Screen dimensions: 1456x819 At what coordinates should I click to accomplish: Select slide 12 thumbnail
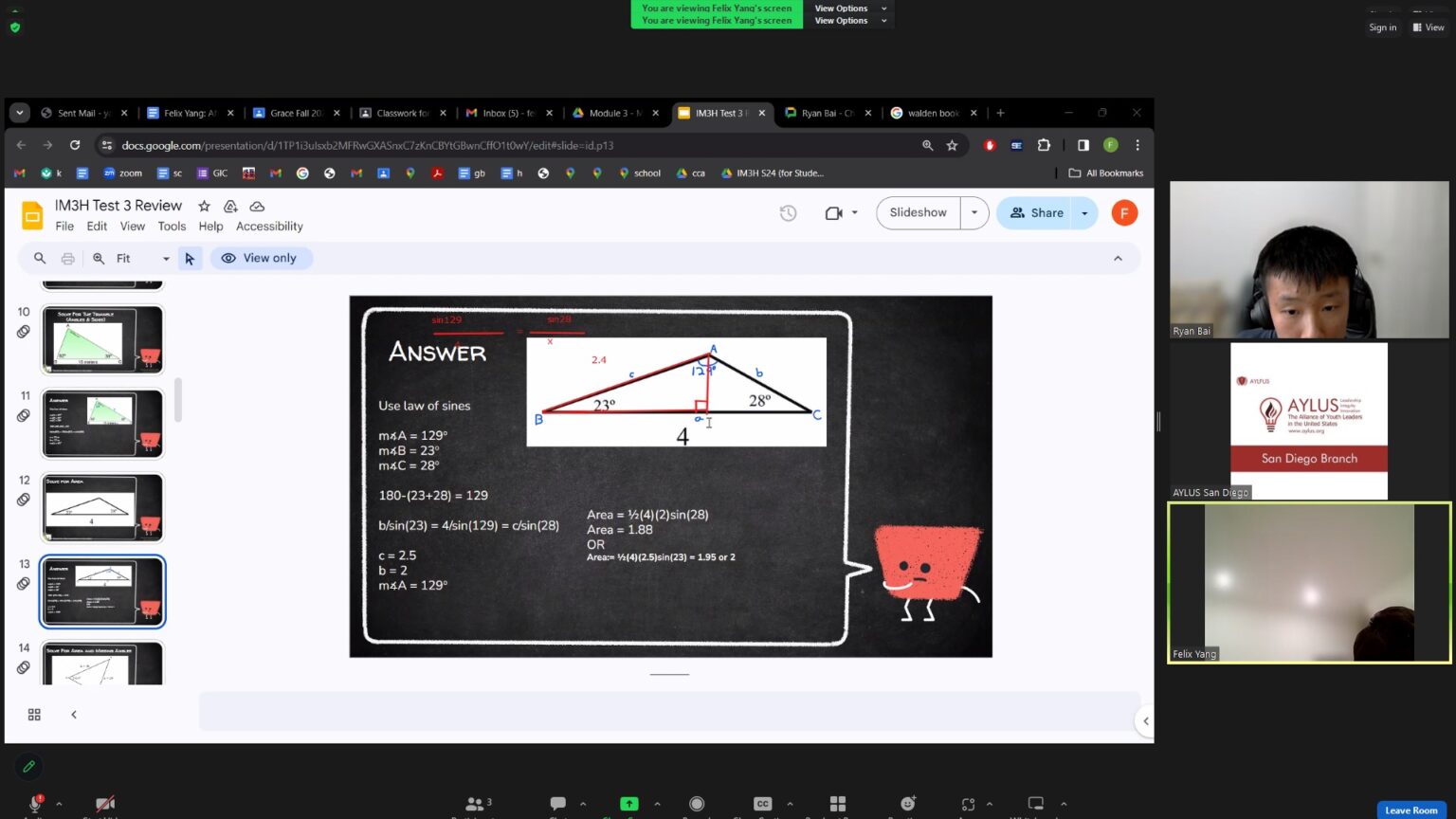tap(102, 507)
